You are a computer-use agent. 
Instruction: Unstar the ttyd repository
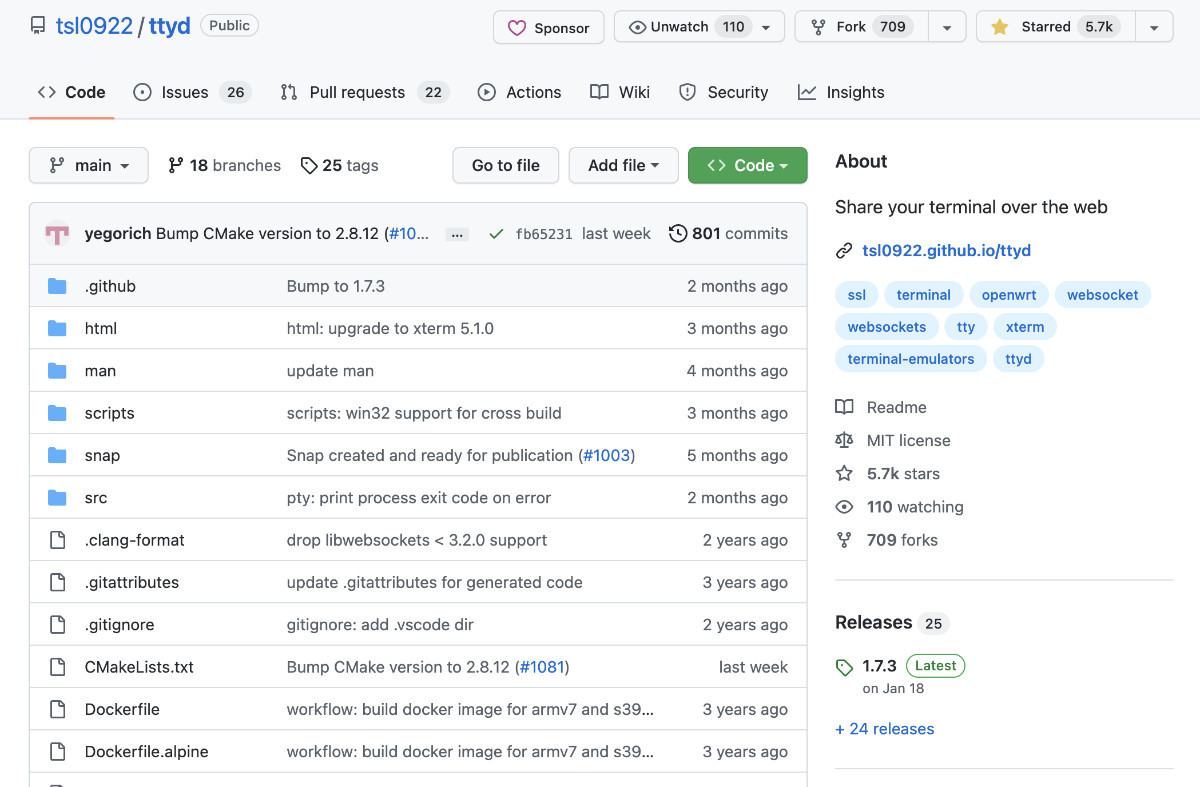click(1051, 27)
